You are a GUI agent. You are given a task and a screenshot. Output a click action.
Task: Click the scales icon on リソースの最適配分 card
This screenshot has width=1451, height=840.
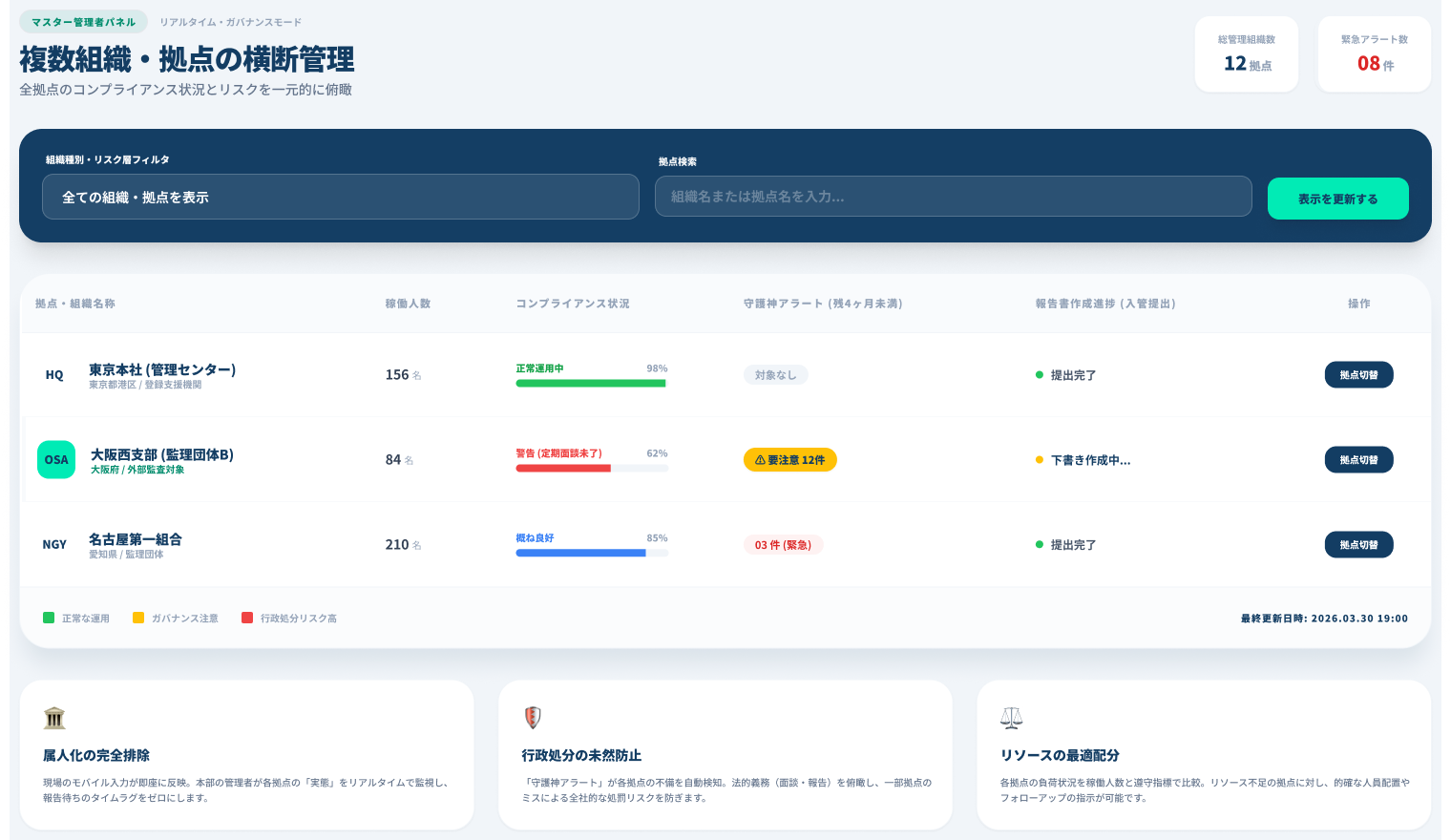1011,718
